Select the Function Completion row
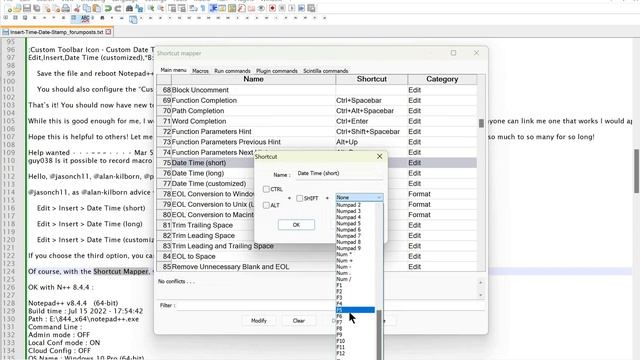The image size is (640, 360). (x=317, y=100)
